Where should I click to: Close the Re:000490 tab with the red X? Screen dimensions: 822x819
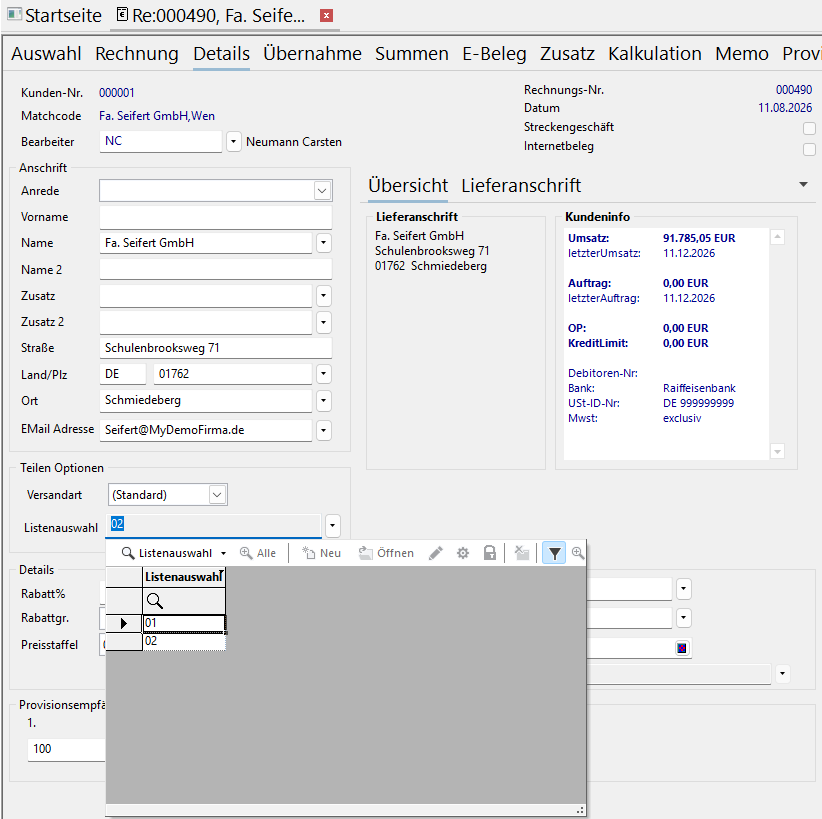(326, 16)
